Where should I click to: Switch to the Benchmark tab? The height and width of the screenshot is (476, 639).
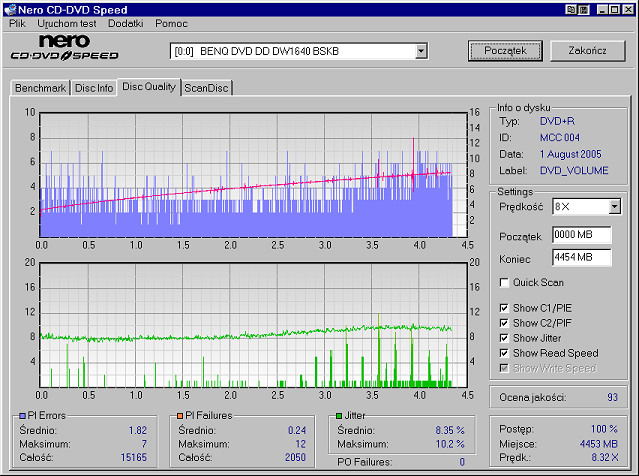click(40, 88)
